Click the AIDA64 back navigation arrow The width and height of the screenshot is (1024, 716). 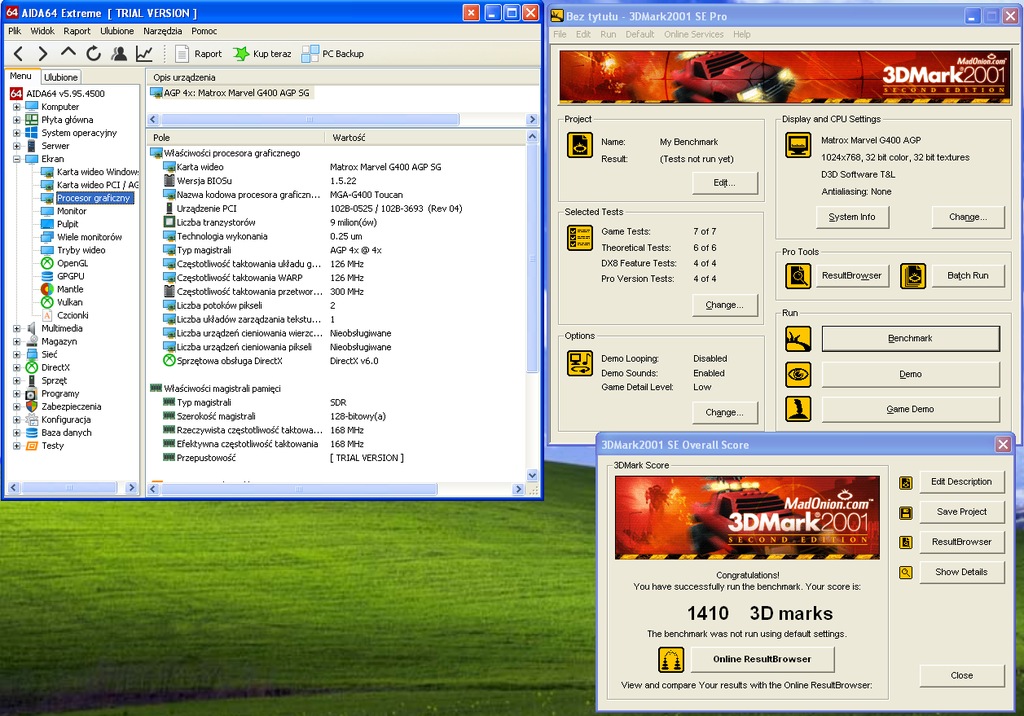(18, 54)
